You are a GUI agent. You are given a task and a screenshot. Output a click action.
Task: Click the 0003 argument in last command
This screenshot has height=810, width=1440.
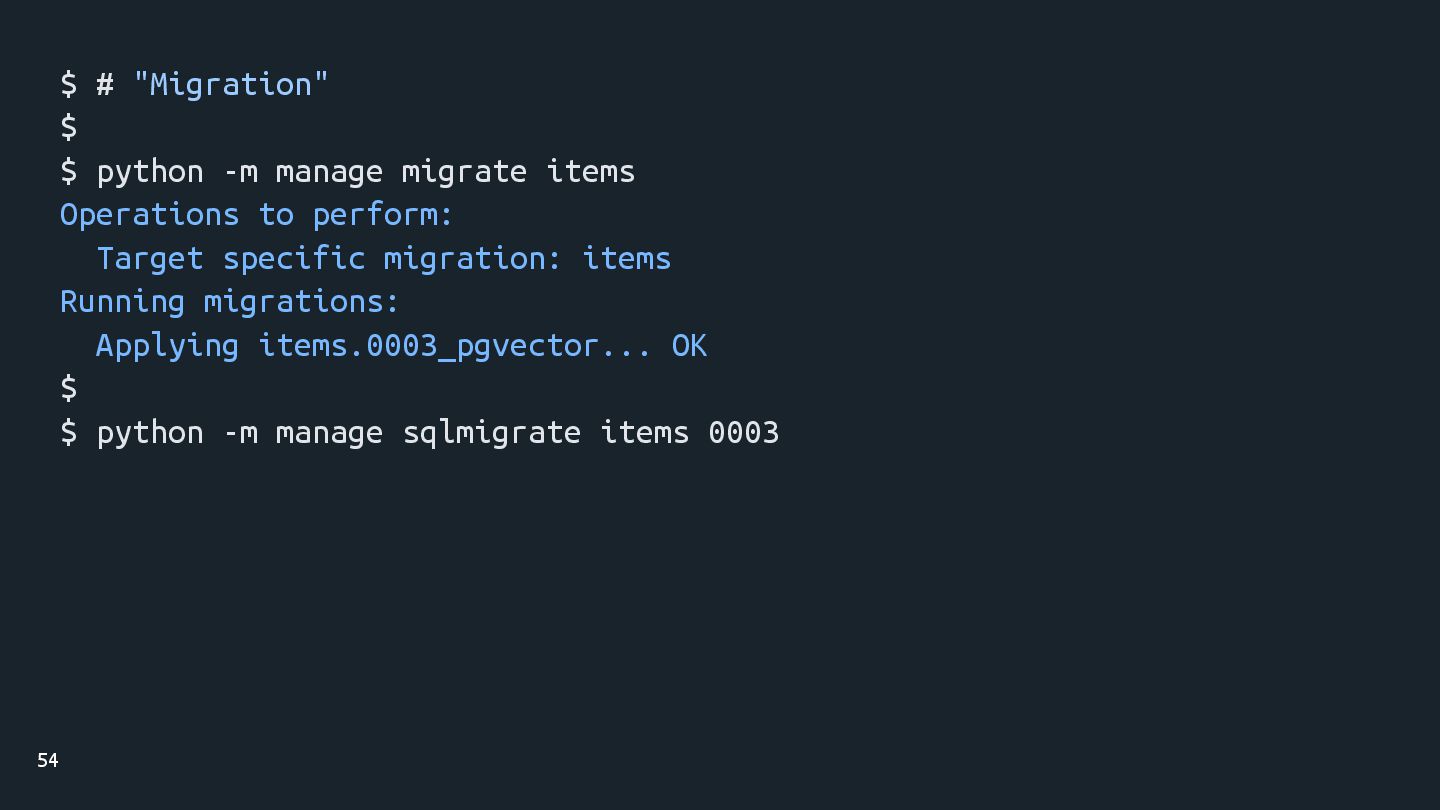743,432
